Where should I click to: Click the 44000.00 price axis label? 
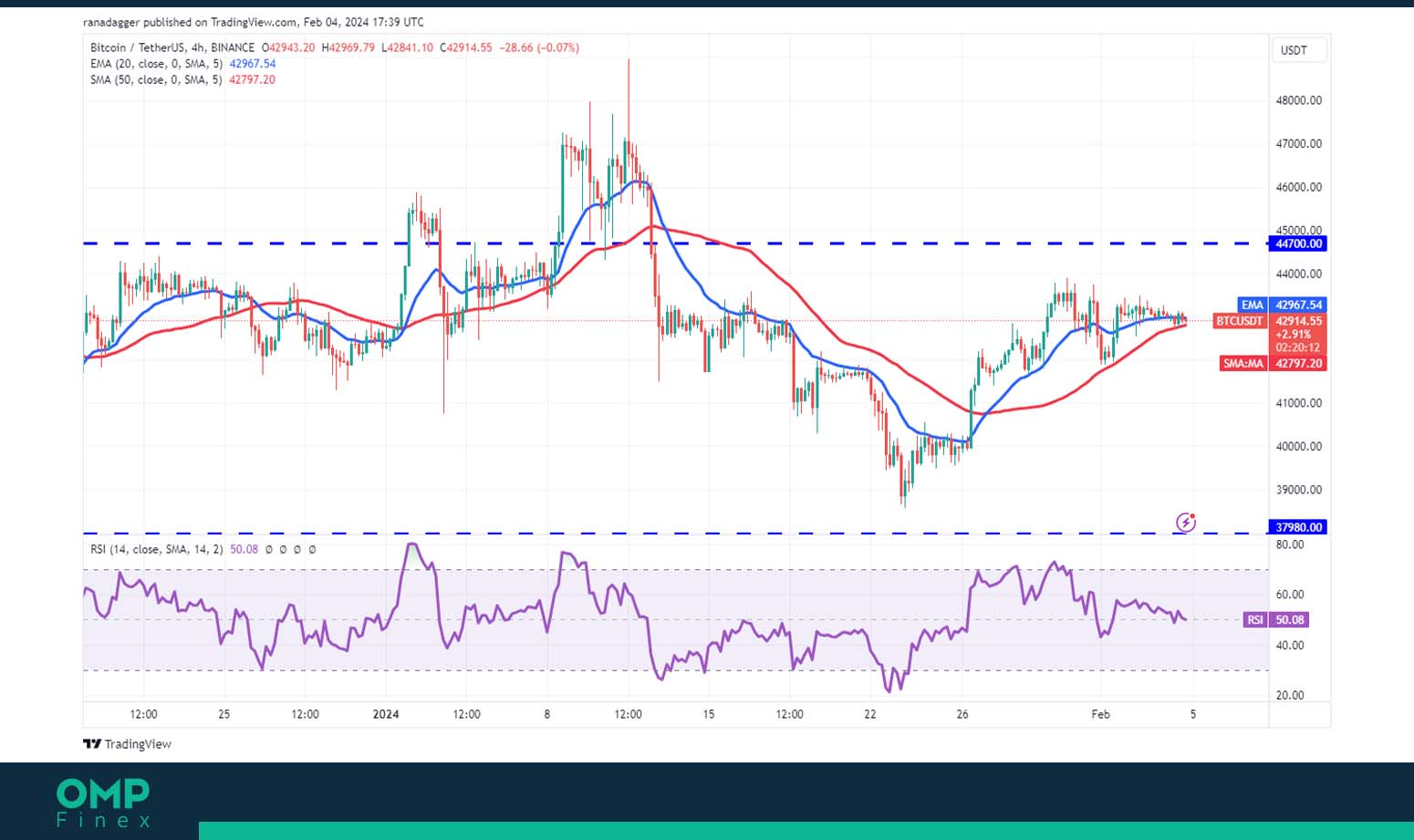coord(1298,274)
